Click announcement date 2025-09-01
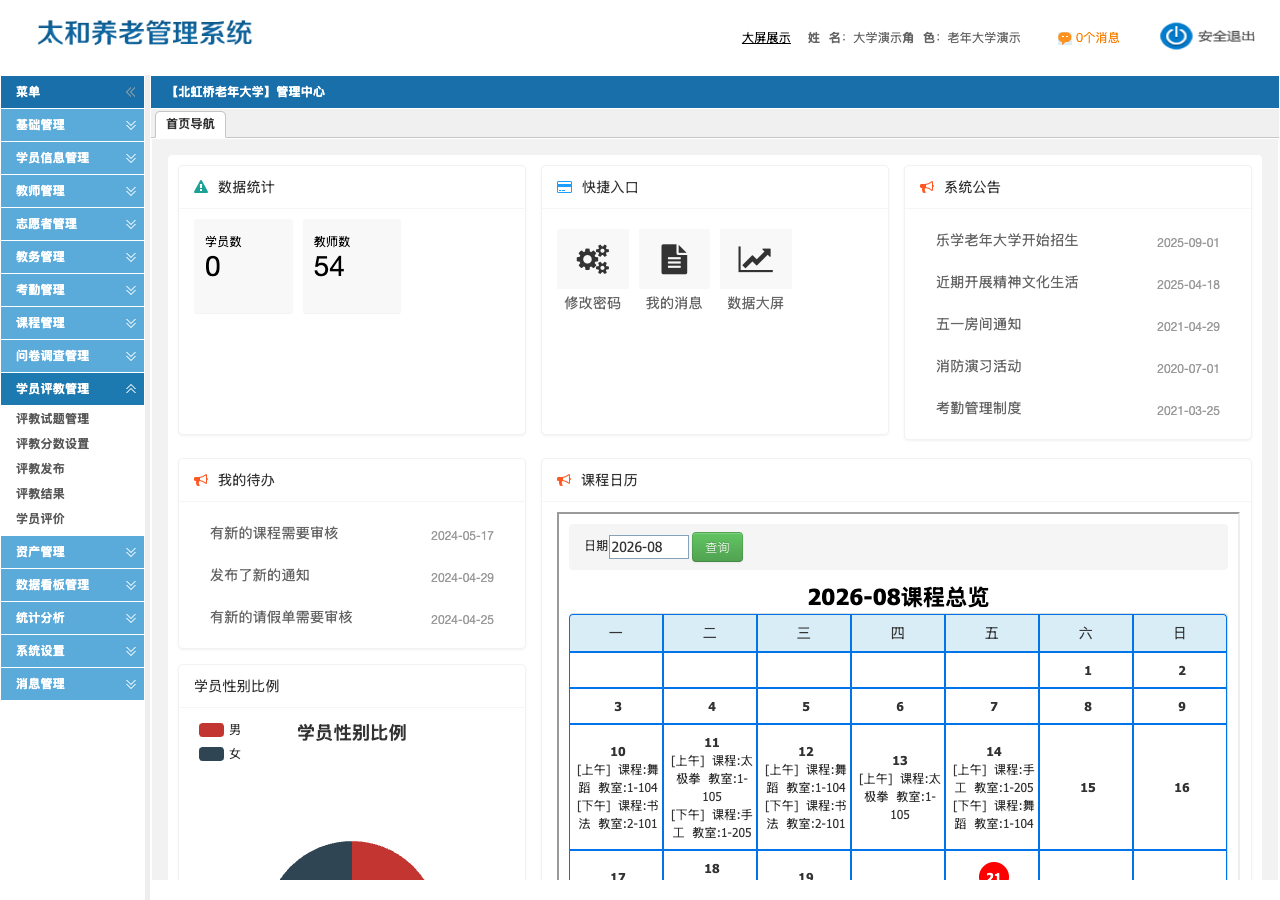Viewport: 1280px width, 900px height. [1188, 243]
